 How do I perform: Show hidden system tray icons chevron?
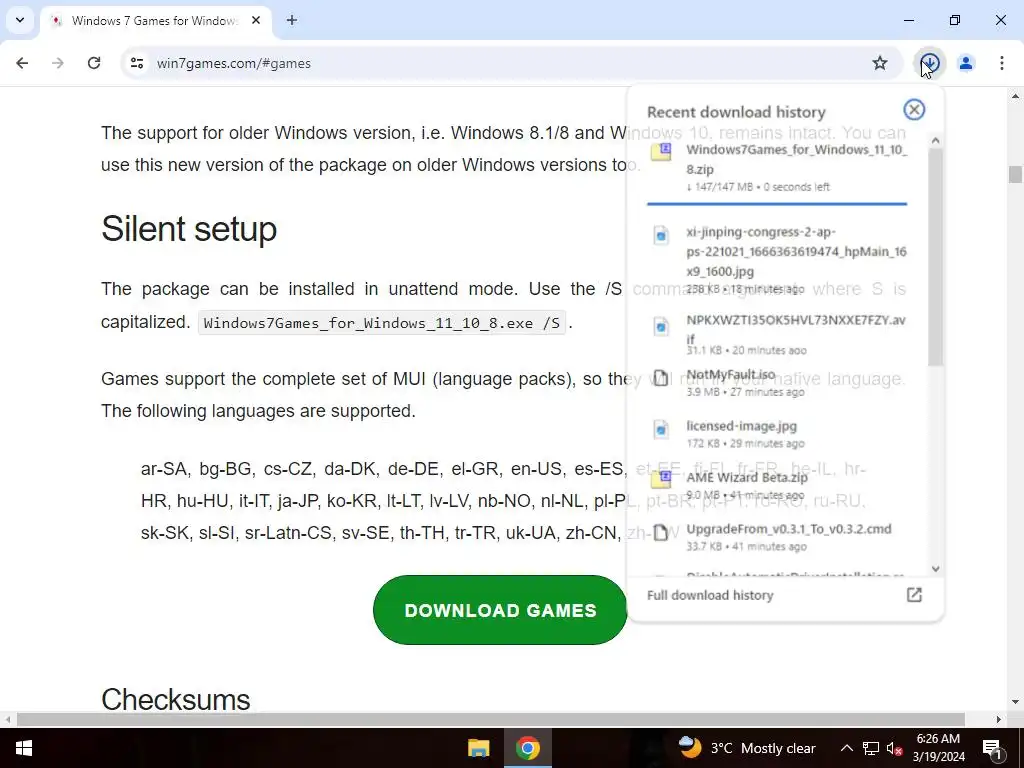(846, 748)
